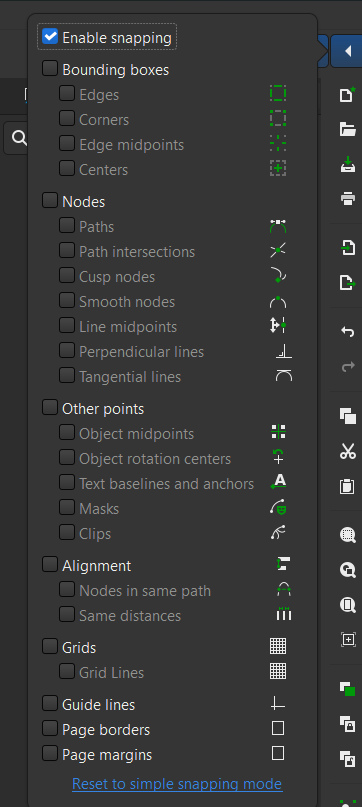362x807 pixels.
Task: Click Reset to simple snapping mode link
Action: point(177,784)
